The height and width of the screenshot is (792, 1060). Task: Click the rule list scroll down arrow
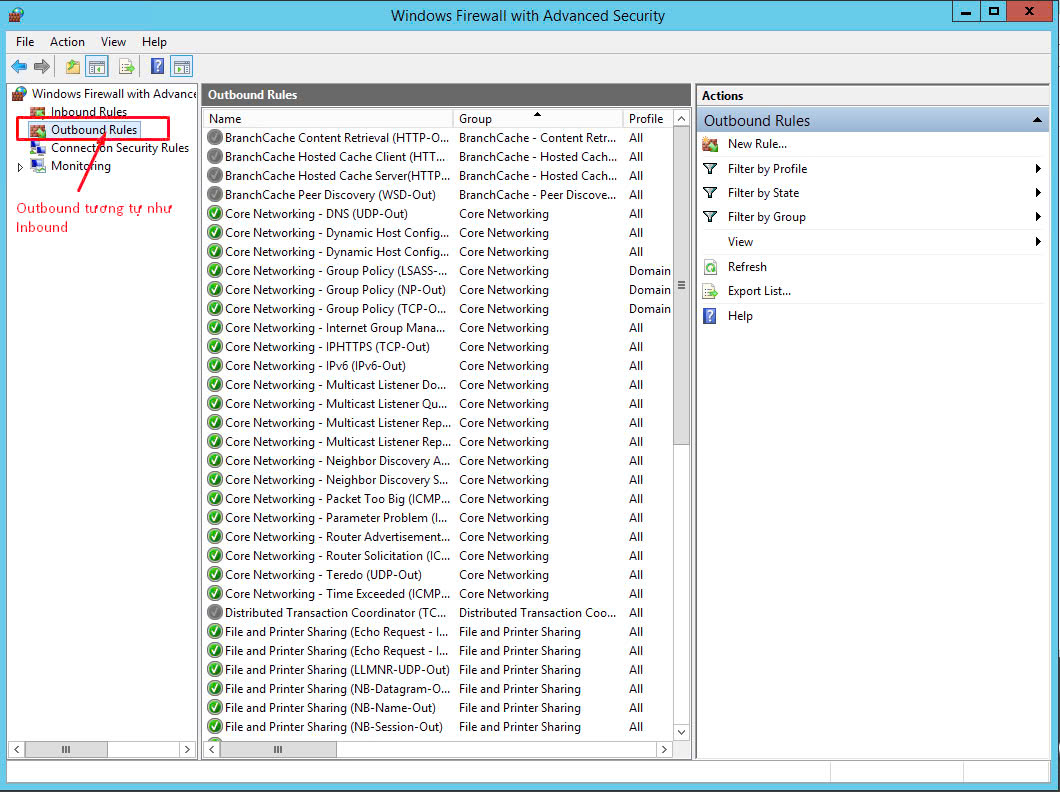(x=681, y=732)
